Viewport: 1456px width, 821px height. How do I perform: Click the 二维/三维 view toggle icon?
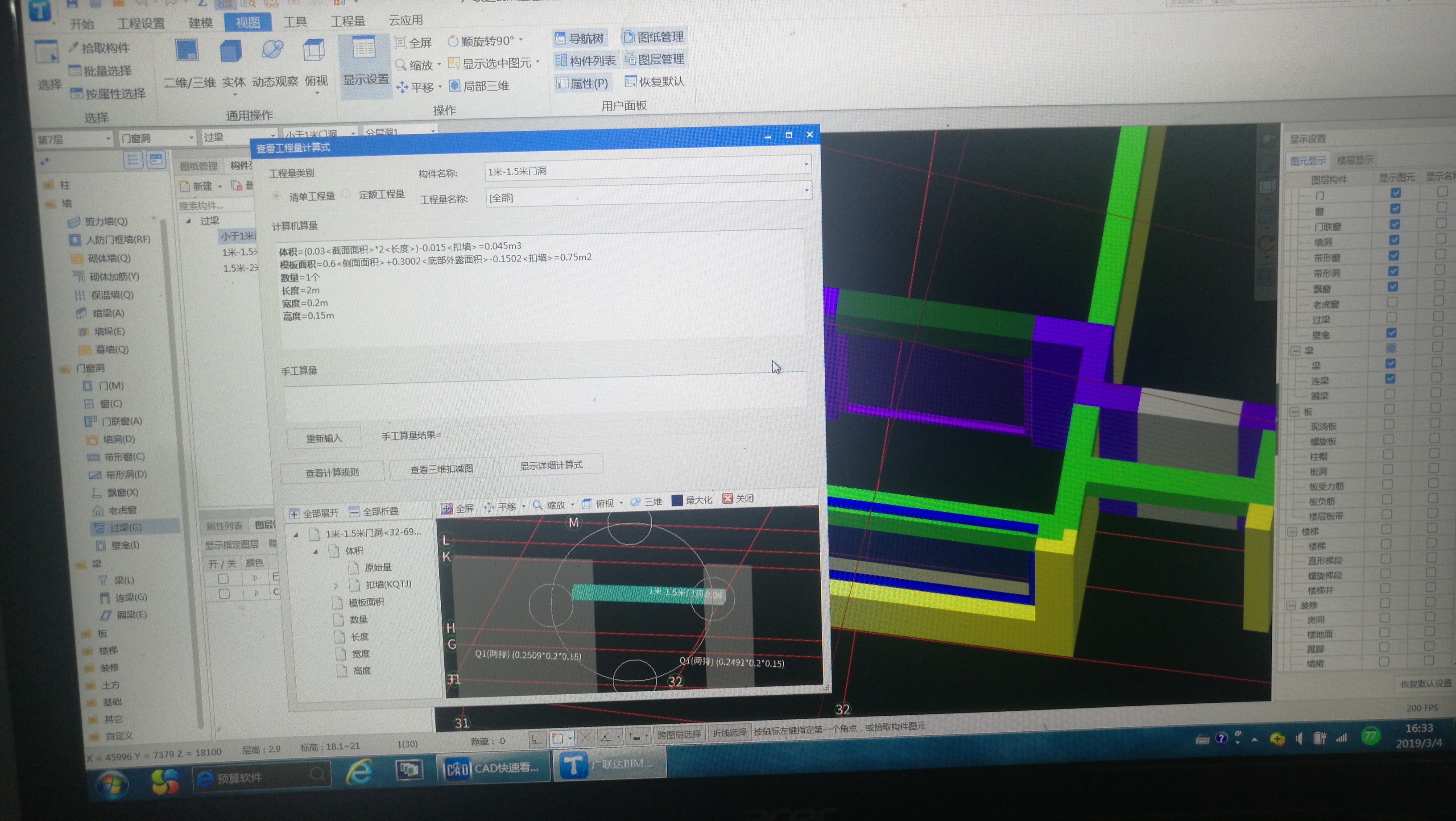pyautogui.click(x=187, y=51)
